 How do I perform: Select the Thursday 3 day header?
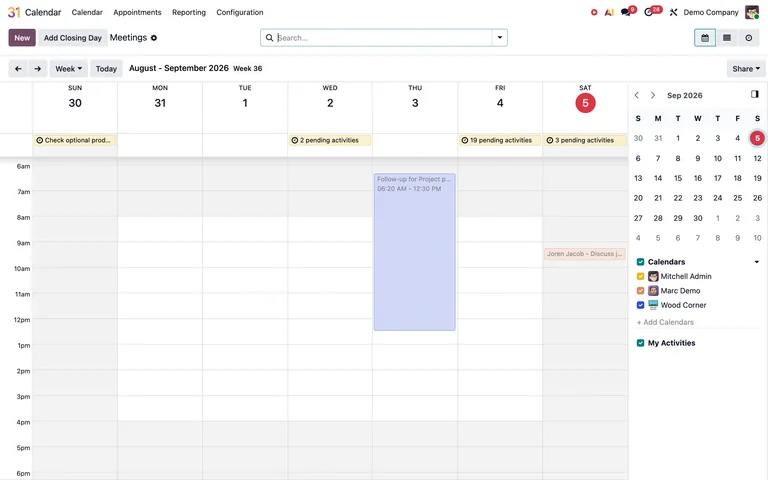415,103
